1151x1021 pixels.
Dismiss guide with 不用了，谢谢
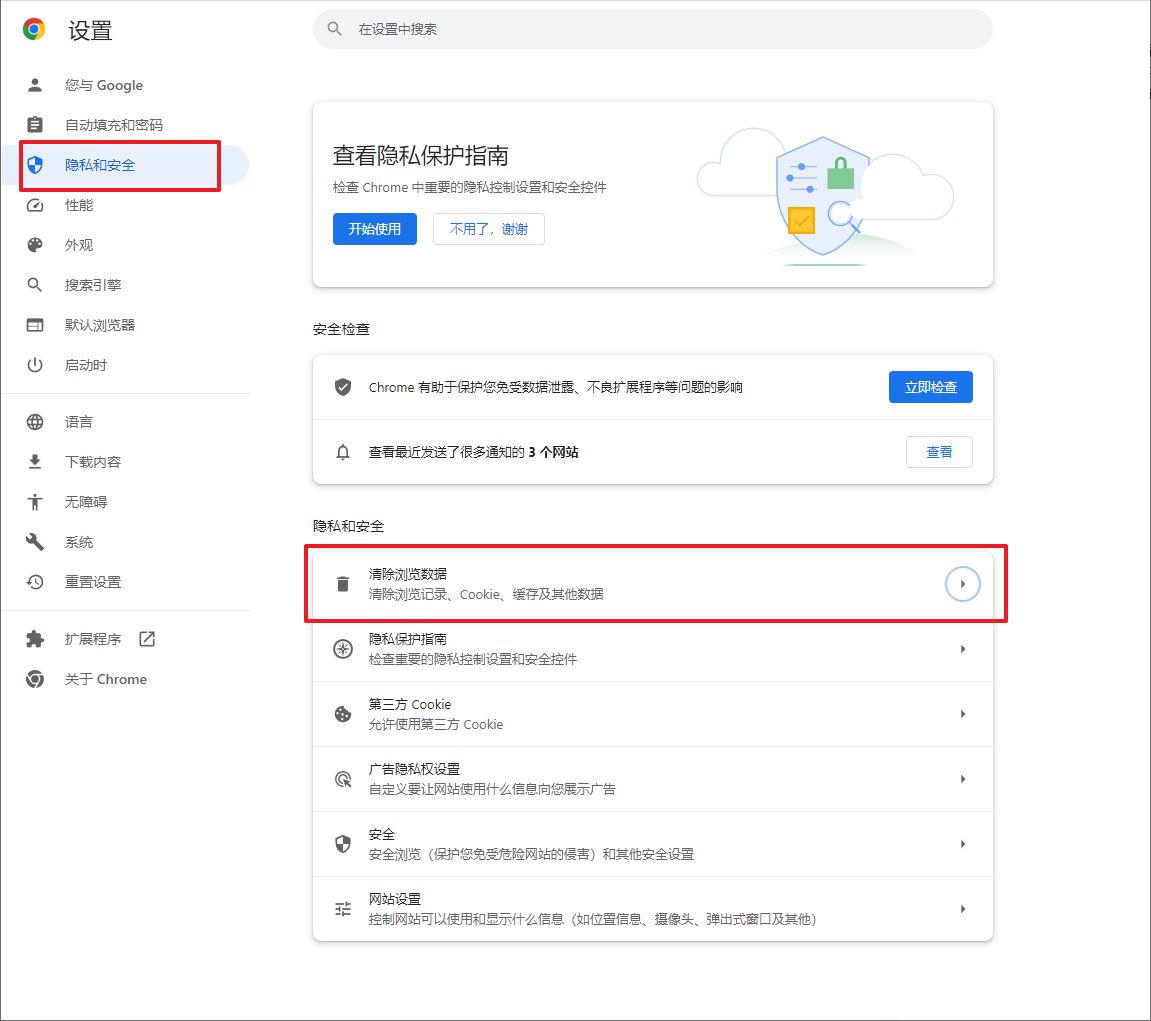point(488,229)
